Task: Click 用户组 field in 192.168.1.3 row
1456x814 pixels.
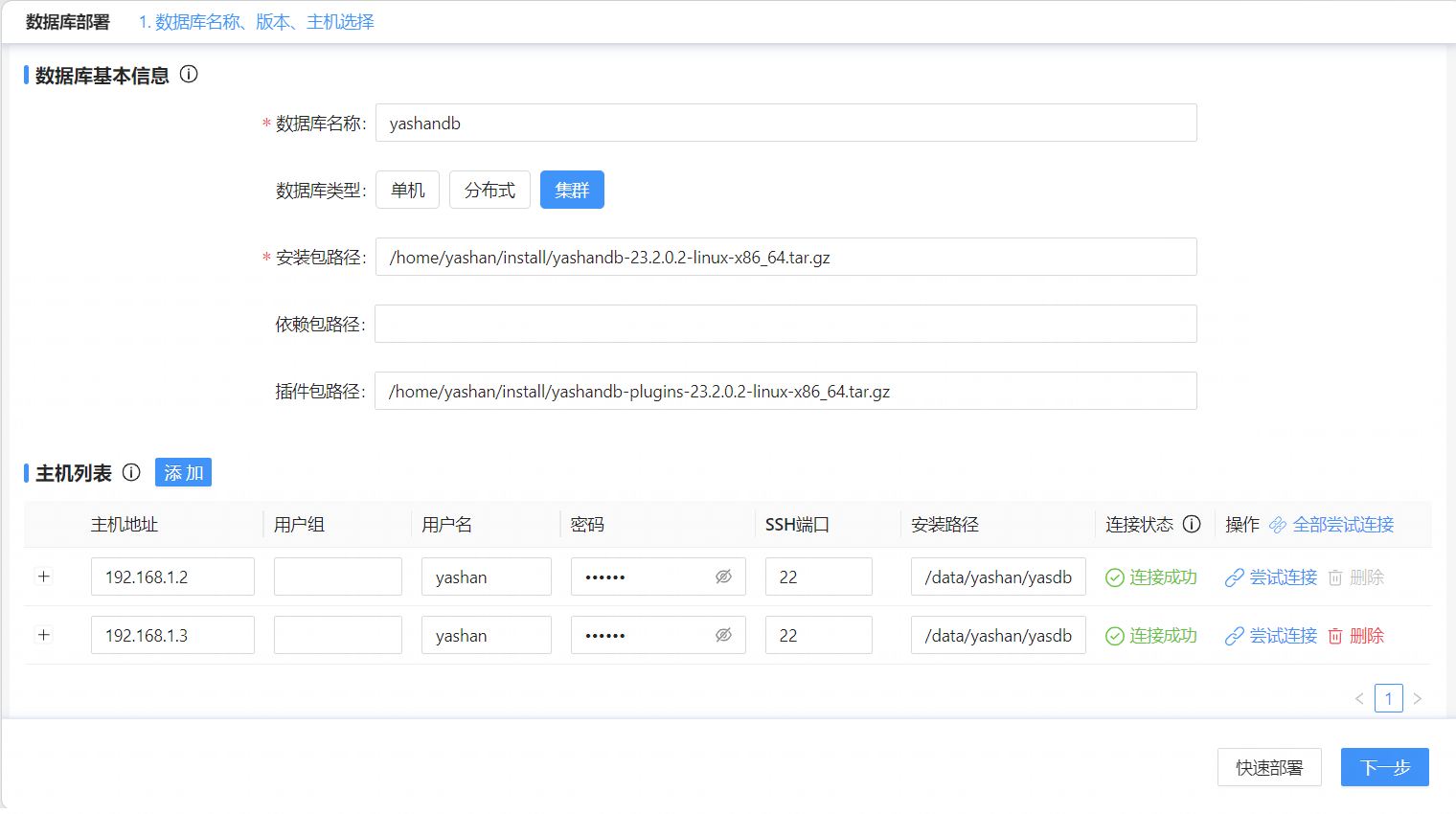Action: tap(338, 635)
